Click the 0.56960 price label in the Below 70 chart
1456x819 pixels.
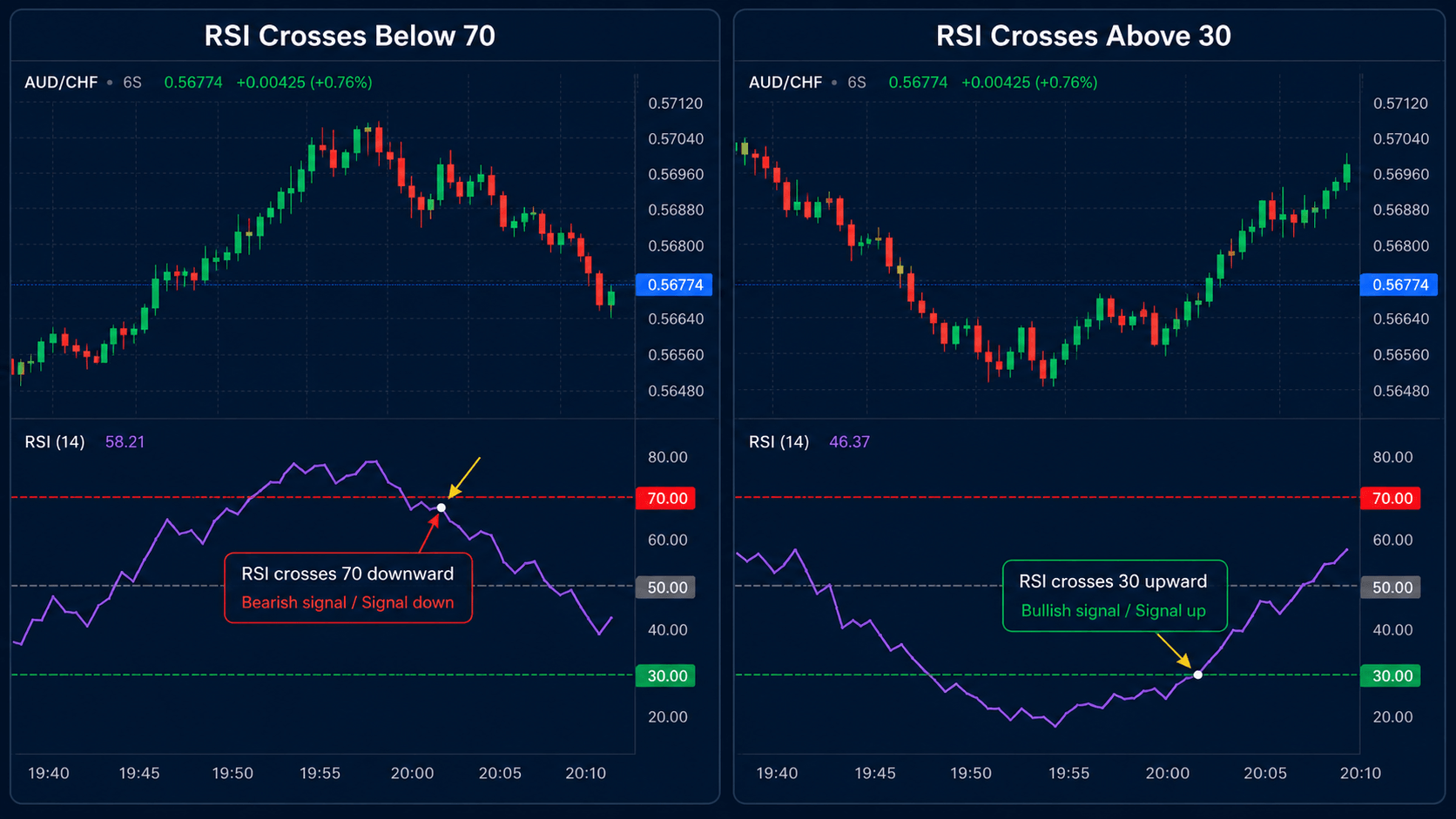pyautogui.click(x=675, y=175)
